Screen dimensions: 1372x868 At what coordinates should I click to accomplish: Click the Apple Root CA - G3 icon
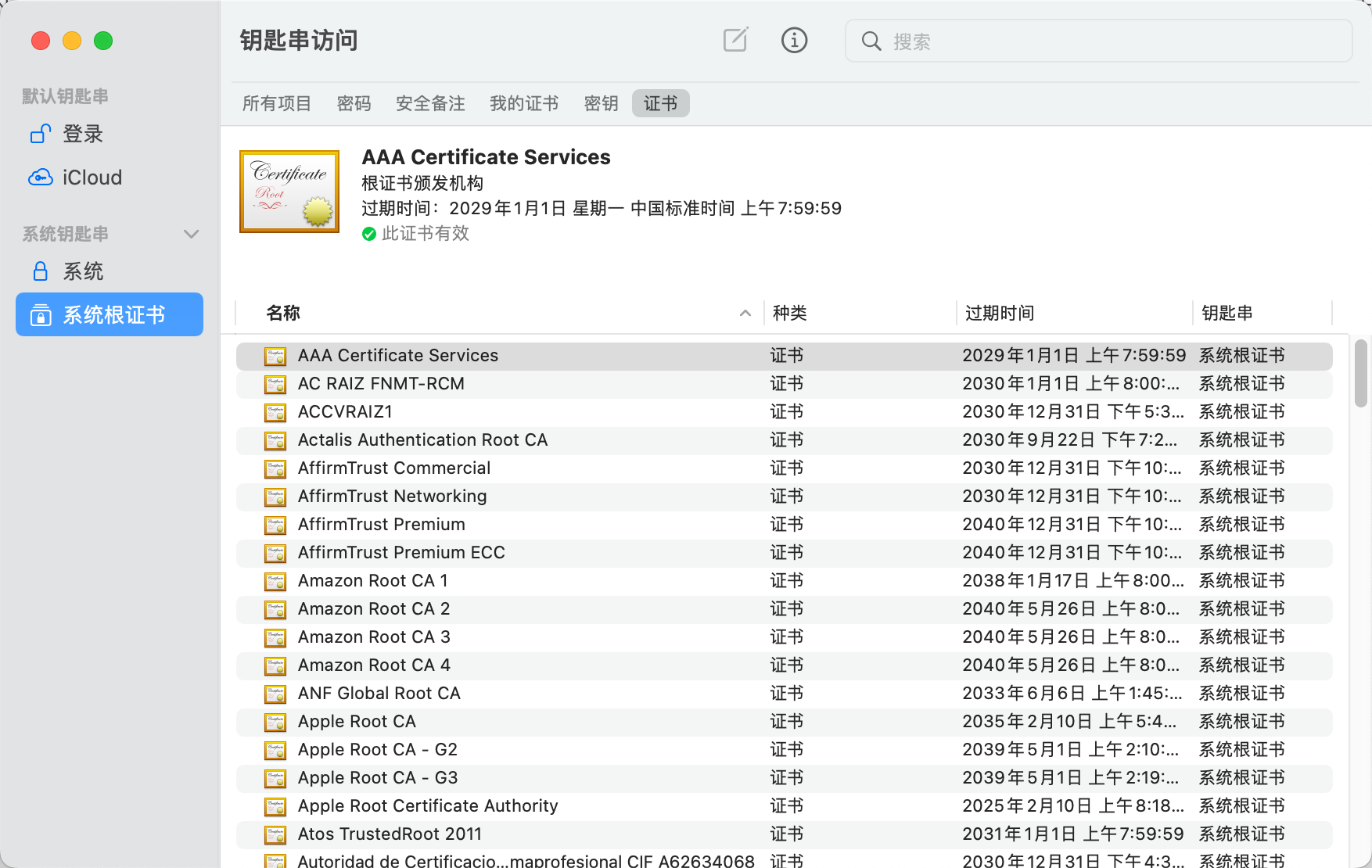point(275,778)
